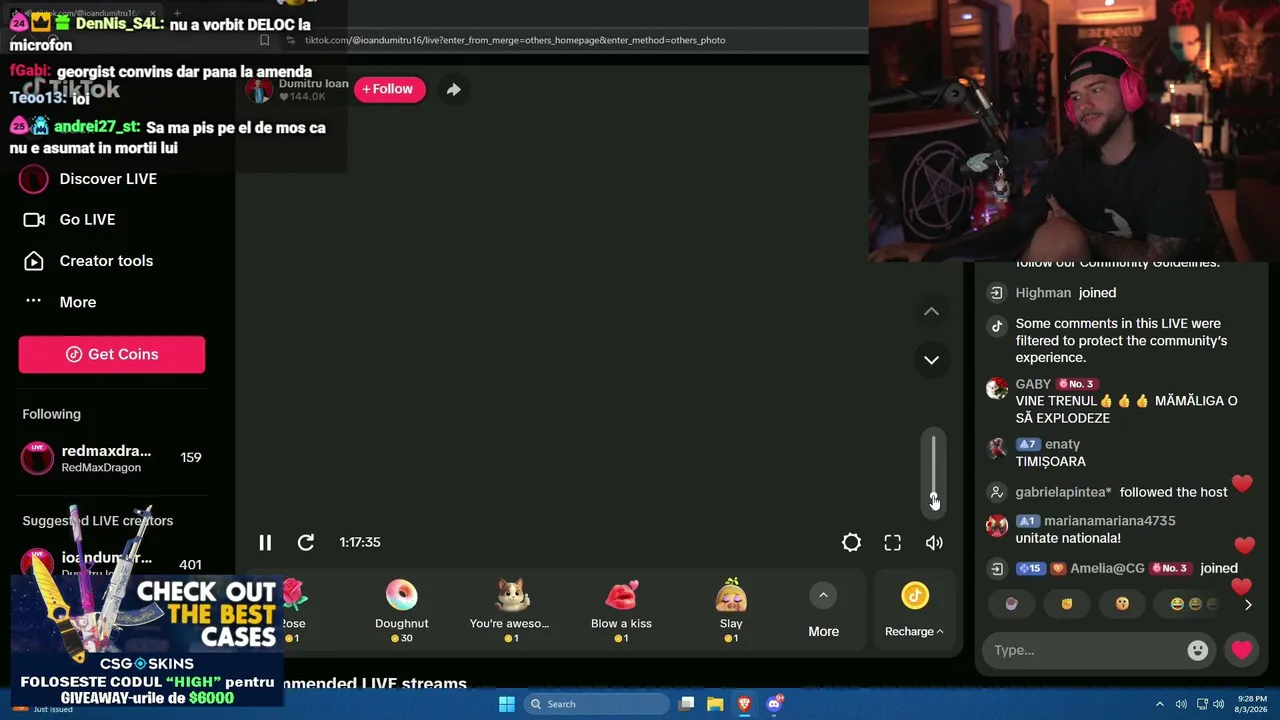Click Highman username in chat

click(1043, 293)
